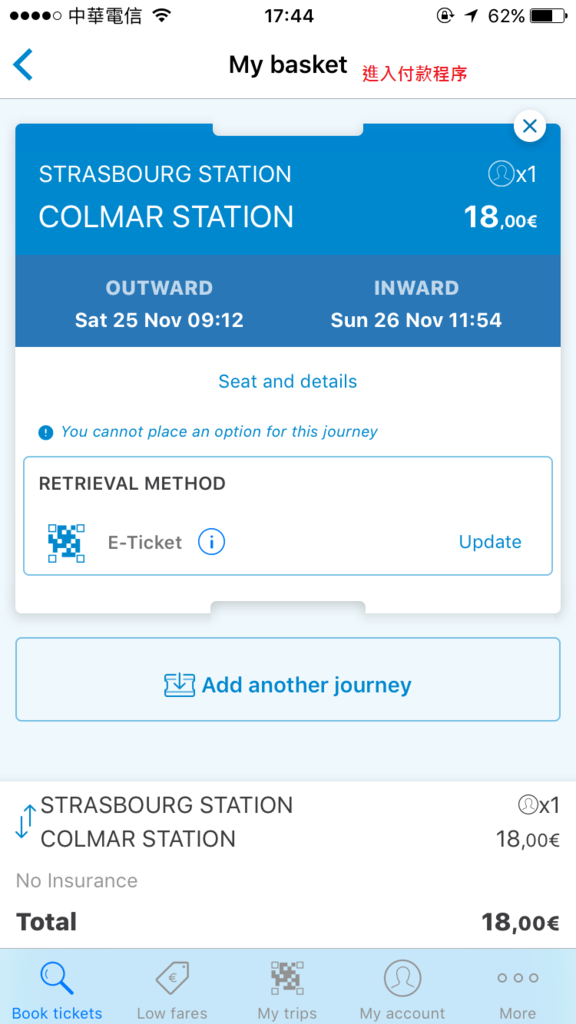
Task: Remove the journey with the X icon
Action: [x=530, y=126]
